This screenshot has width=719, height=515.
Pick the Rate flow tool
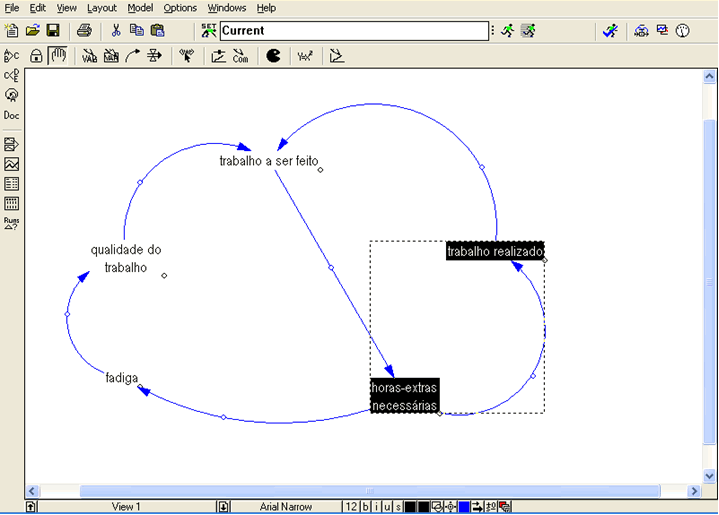(x=155, y=56)
